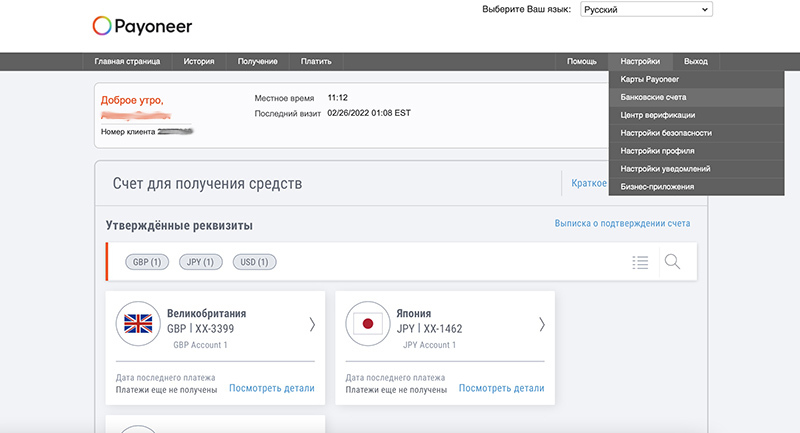Select Карты Payoneer in settings dropdown
Viewport: 800px width, 433px height.
coord(696,79)
